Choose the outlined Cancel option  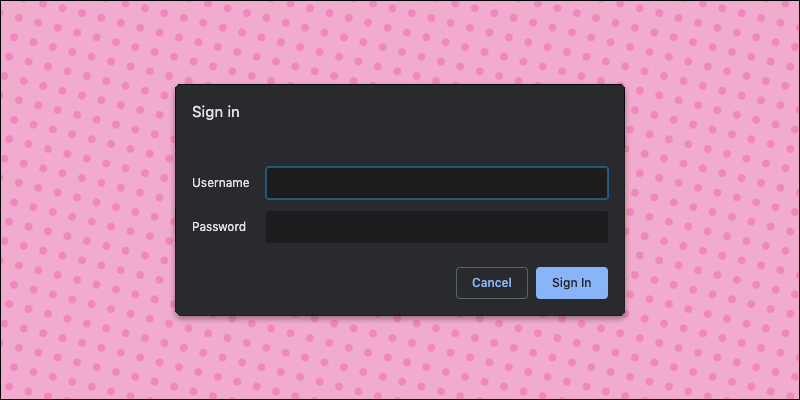pos(492,283)
